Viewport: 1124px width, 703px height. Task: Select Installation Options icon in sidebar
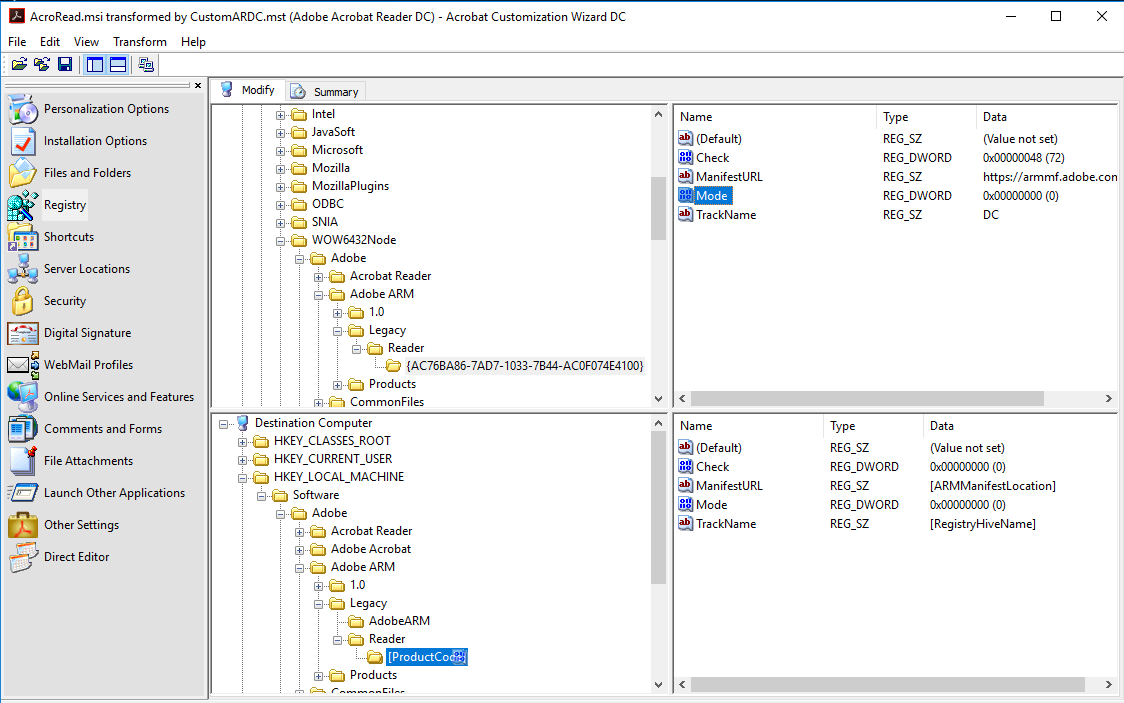22,141
